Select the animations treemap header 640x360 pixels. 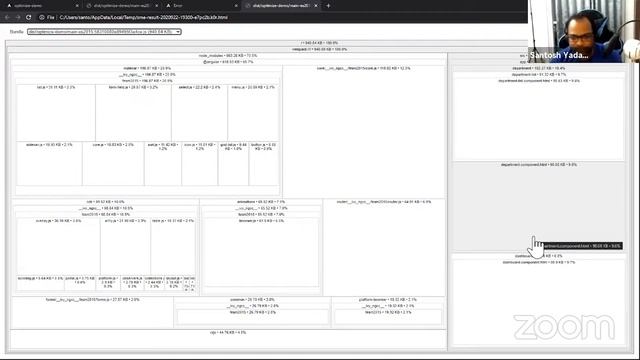coord(261,202)
